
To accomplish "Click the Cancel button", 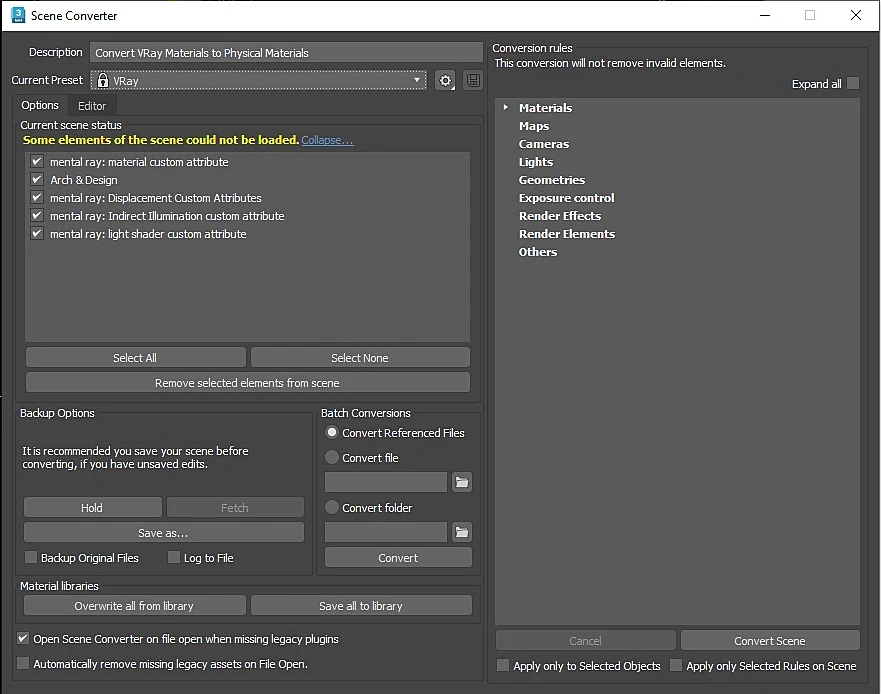I will coord(585,641).
